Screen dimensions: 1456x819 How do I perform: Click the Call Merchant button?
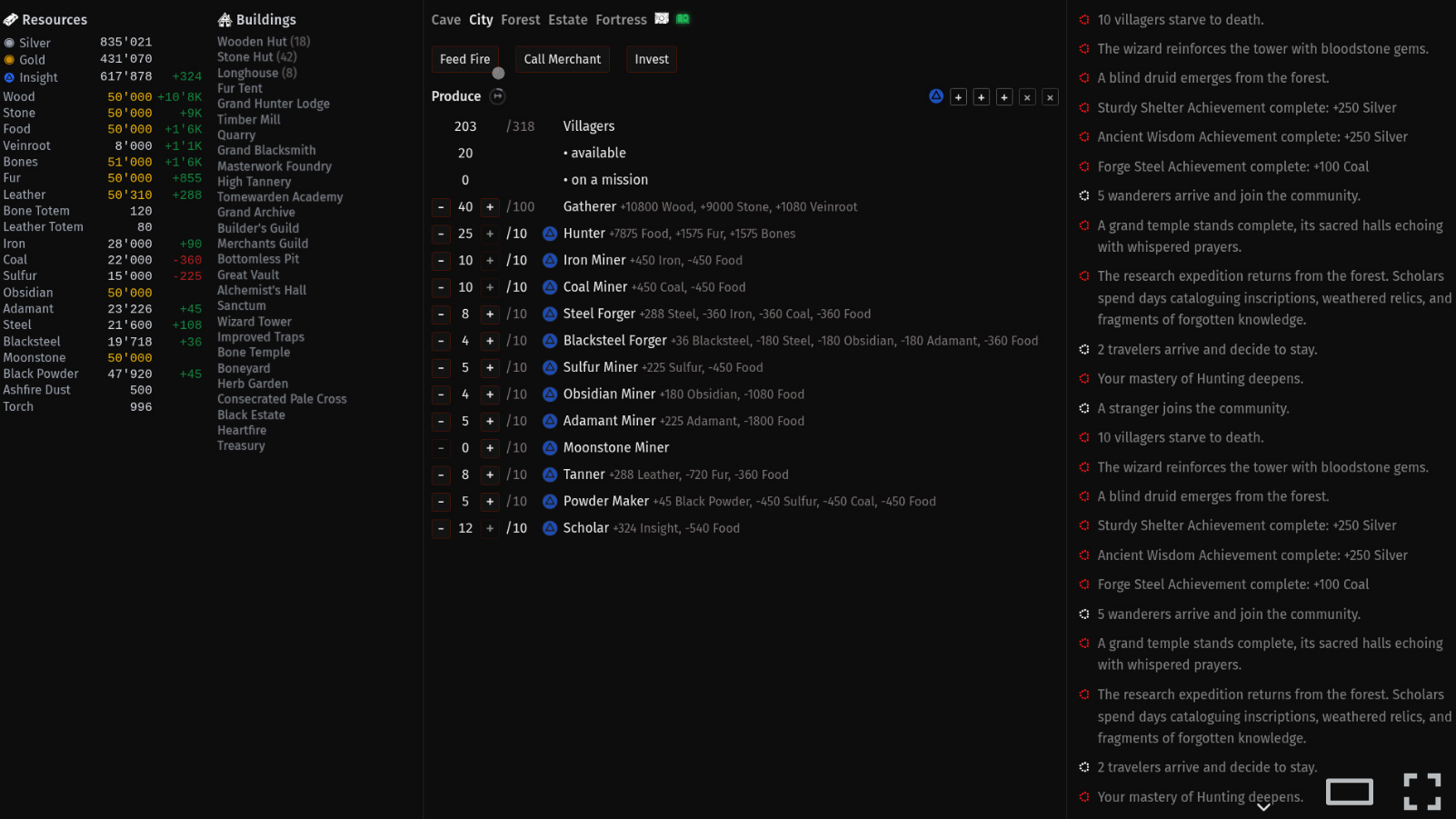click(x=562, y=59)
